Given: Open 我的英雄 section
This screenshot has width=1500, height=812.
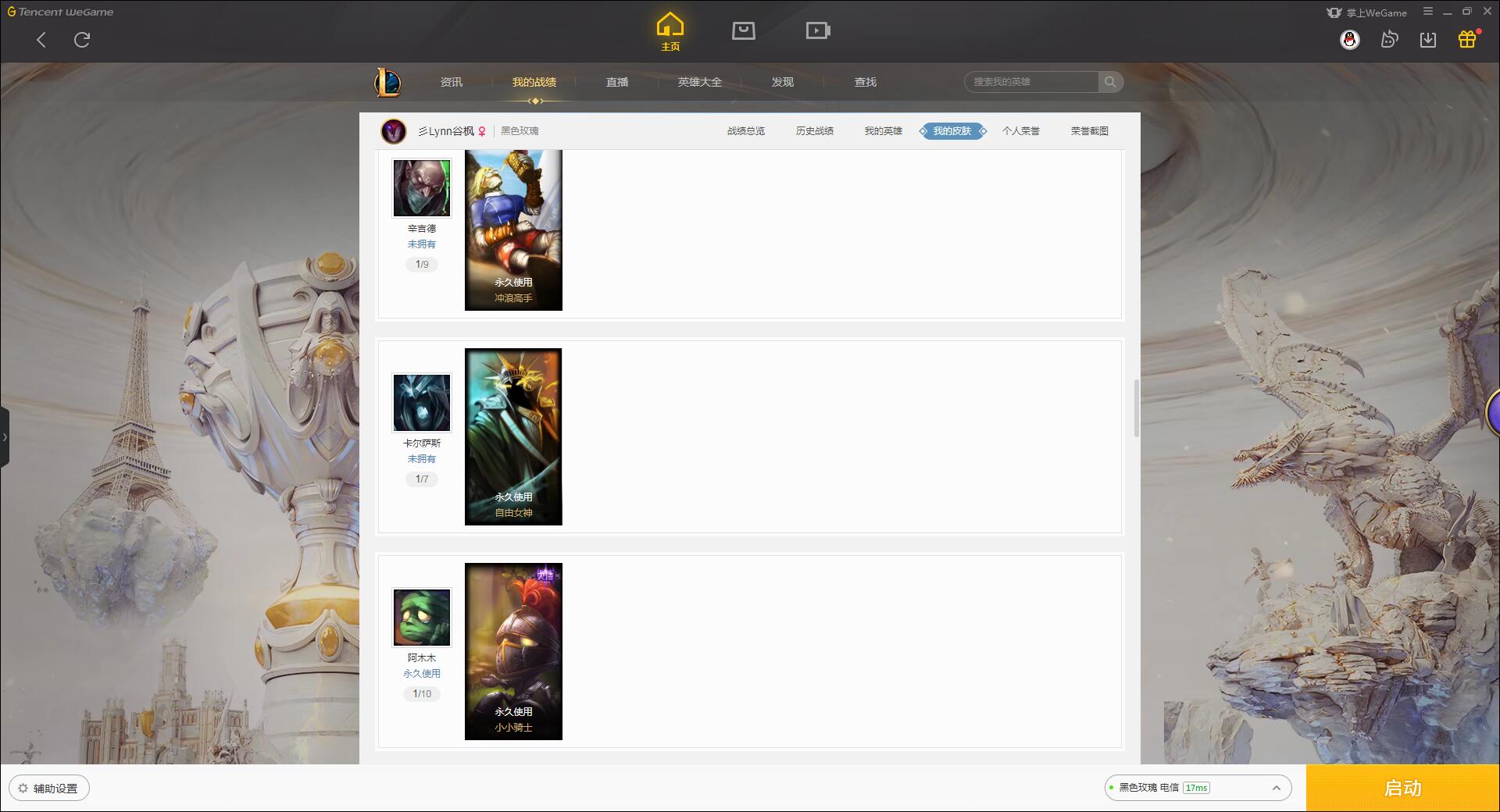Looking at the screenshot, I should pos(884,131).
